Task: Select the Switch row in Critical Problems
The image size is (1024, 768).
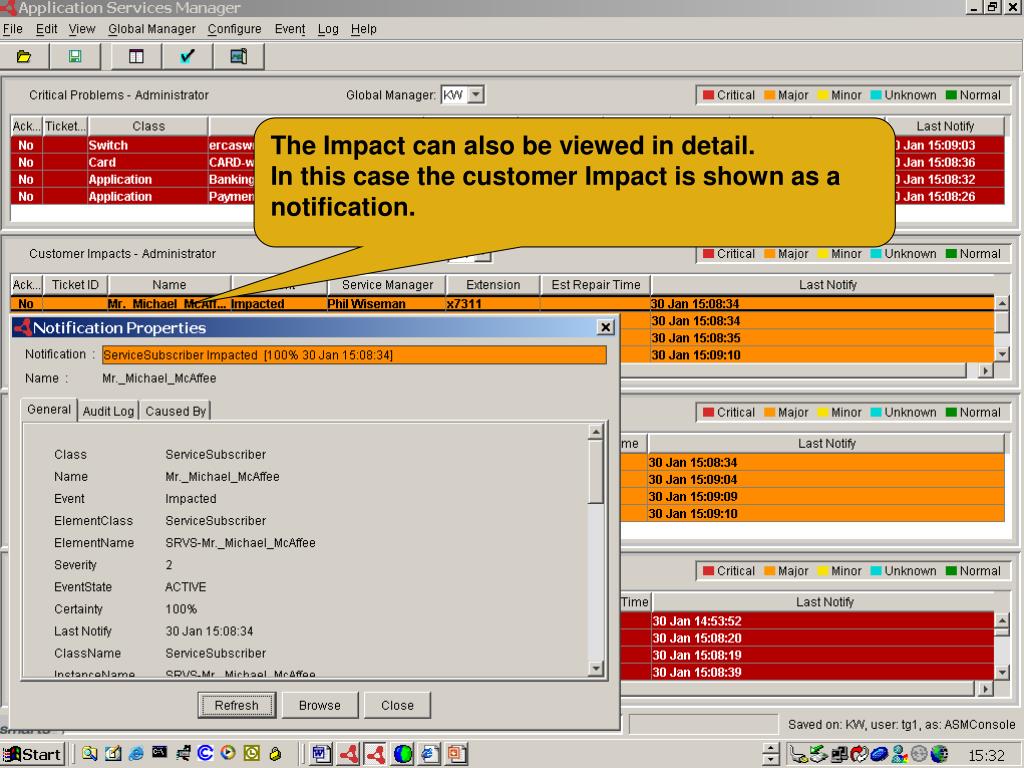Action: (x=507, y=145)
